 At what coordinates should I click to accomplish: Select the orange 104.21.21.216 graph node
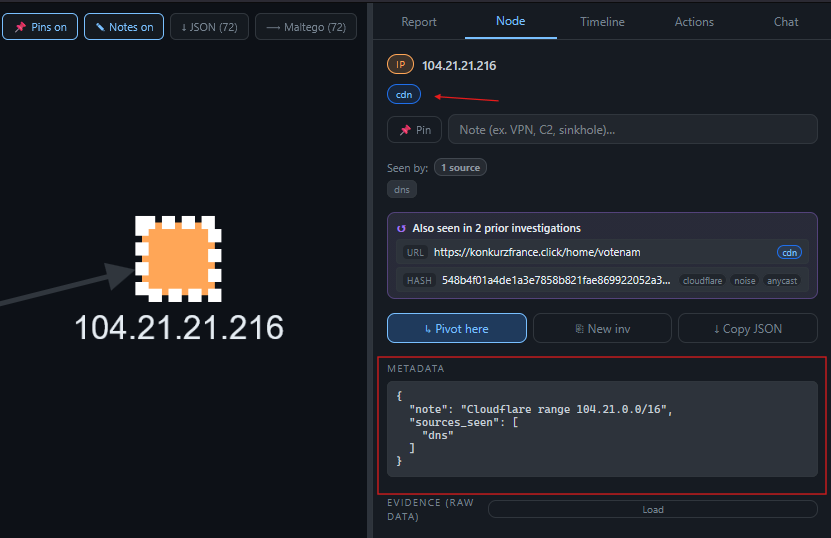point(178,259)
